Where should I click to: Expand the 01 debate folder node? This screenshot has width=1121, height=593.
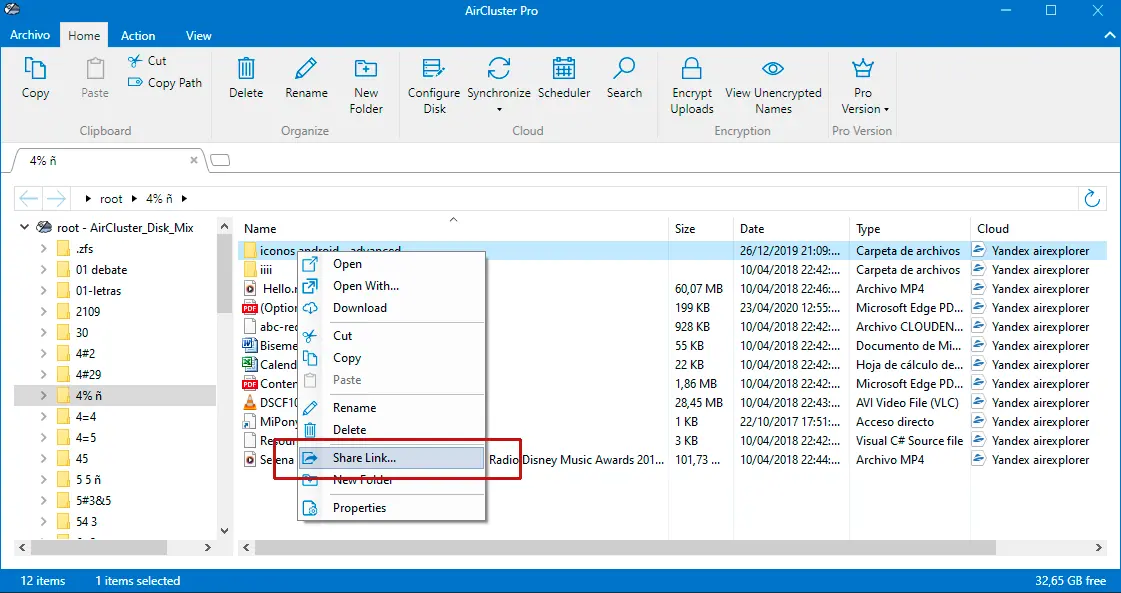44,270
